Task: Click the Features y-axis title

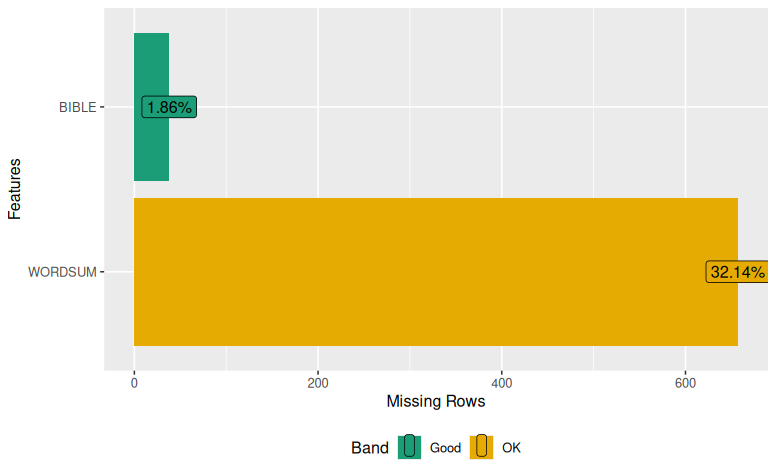Action: click(14, 189)
